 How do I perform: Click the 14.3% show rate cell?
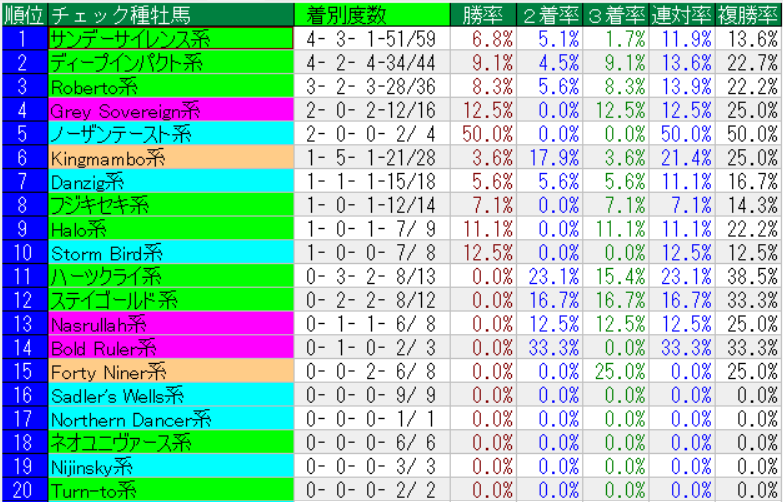(748, 205)
